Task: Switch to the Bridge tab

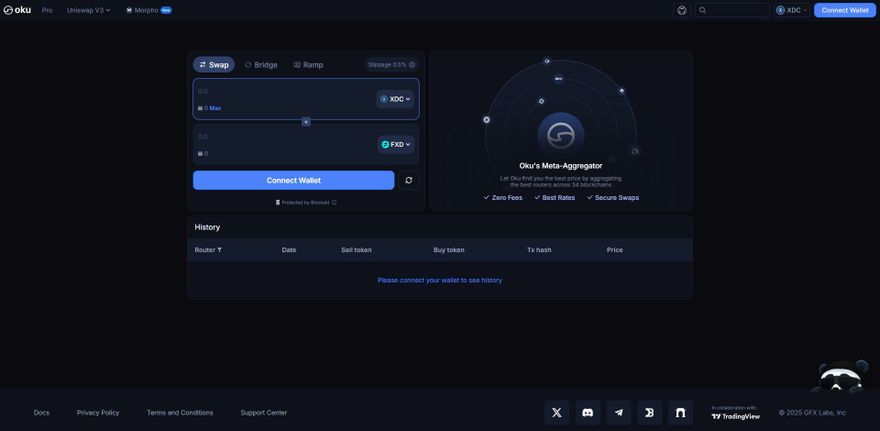Action: (261, 64)
